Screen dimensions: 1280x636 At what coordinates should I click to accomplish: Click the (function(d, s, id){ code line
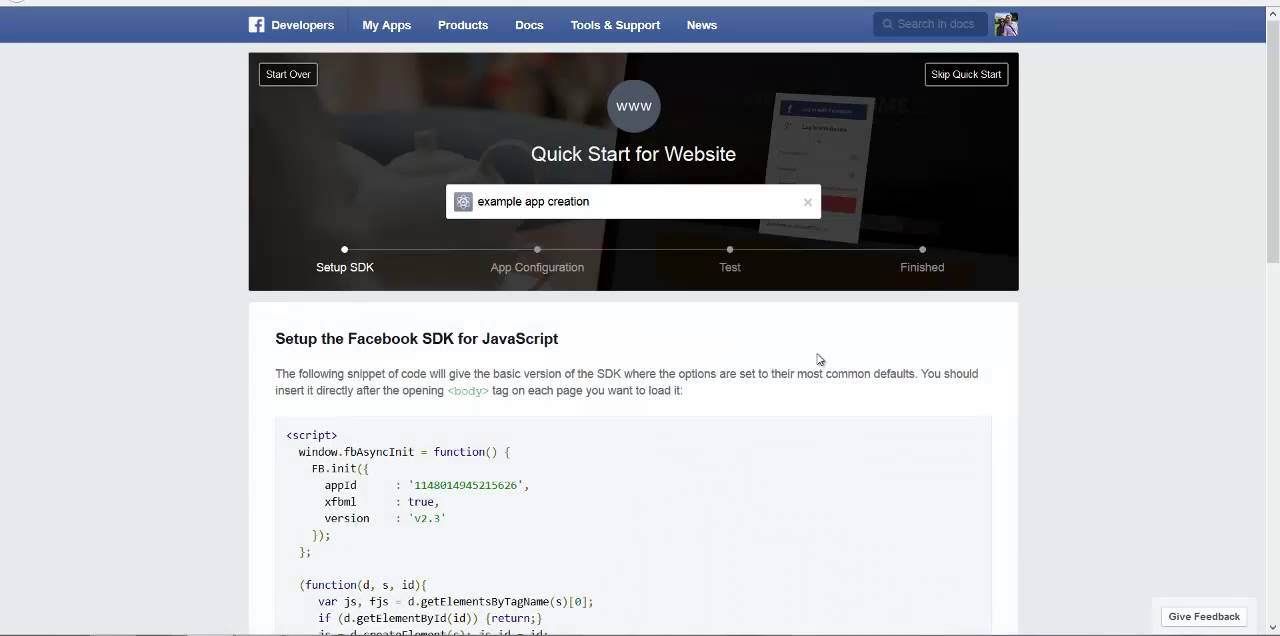click(363, 585)
